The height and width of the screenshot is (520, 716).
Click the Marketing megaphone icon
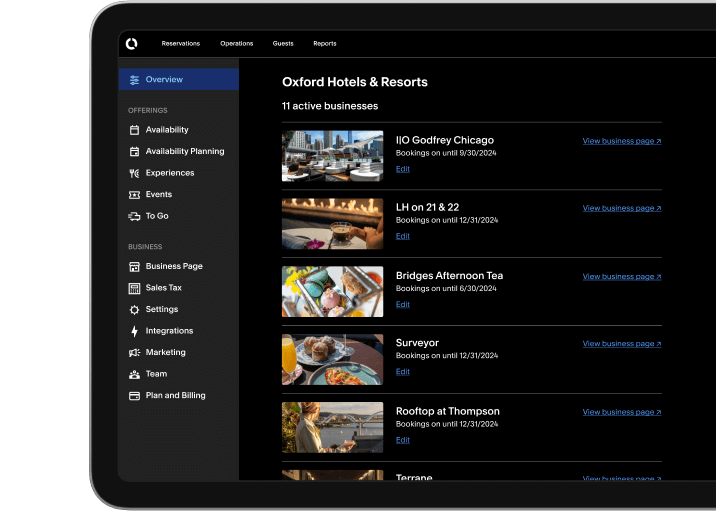click(134, 352)
